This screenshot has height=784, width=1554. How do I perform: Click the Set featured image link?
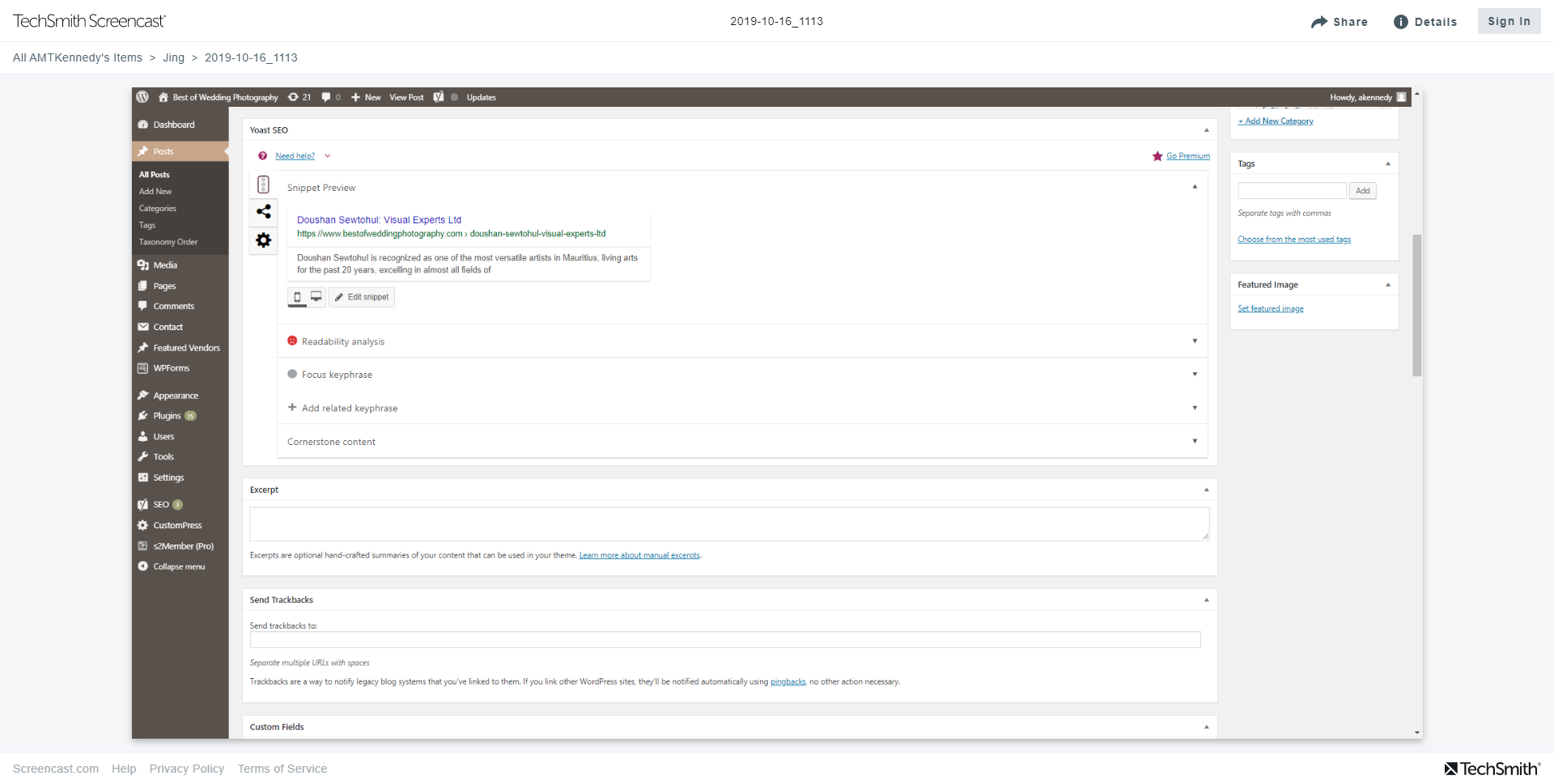coord(1271,309)
